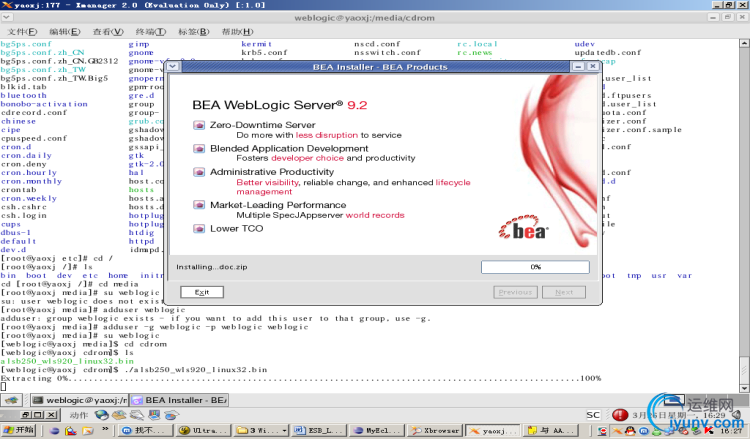Open the 帮助(H) menu in terminal
This screenshot has height=439, width=750.
pyautogui.click(x=237, y=32)
